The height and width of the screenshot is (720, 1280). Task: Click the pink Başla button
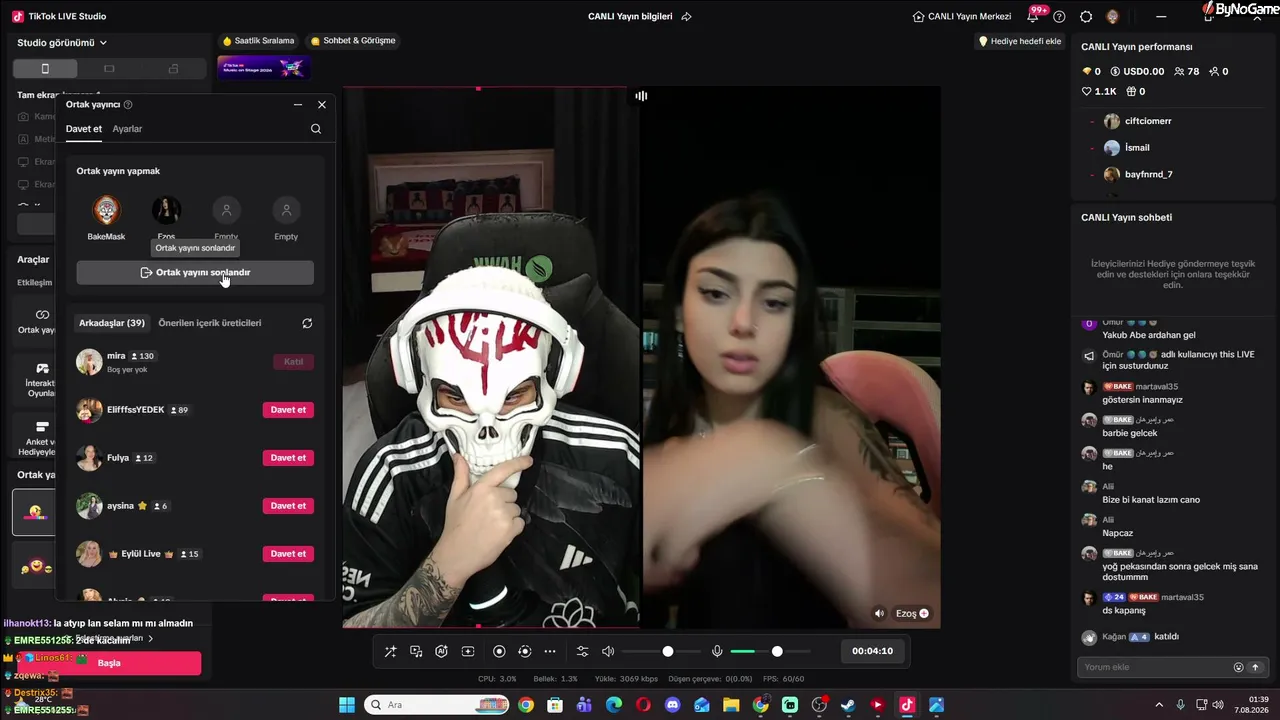pyautogui.click(x=109, y=663)
